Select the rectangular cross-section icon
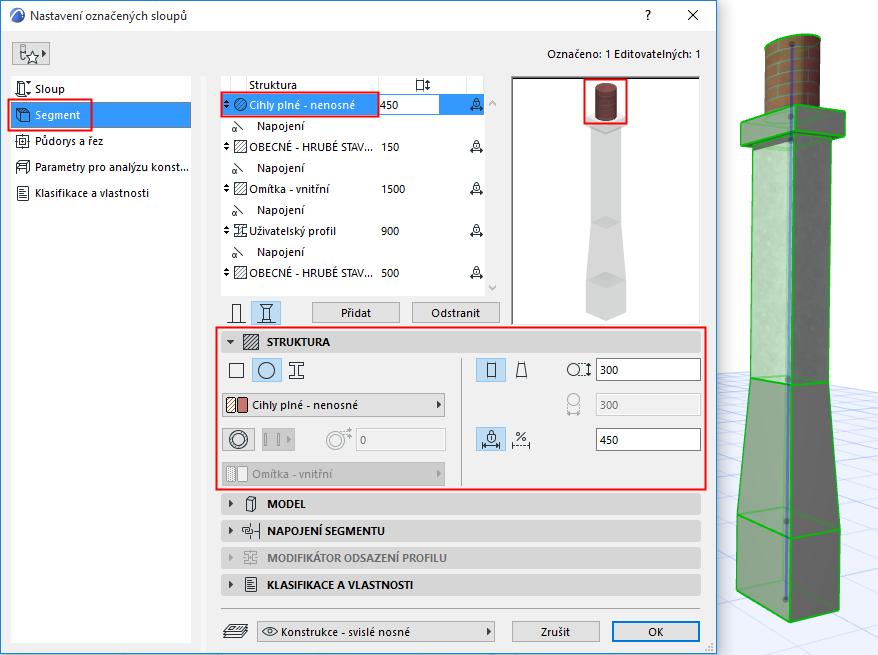878x655 pixels. 236,370
